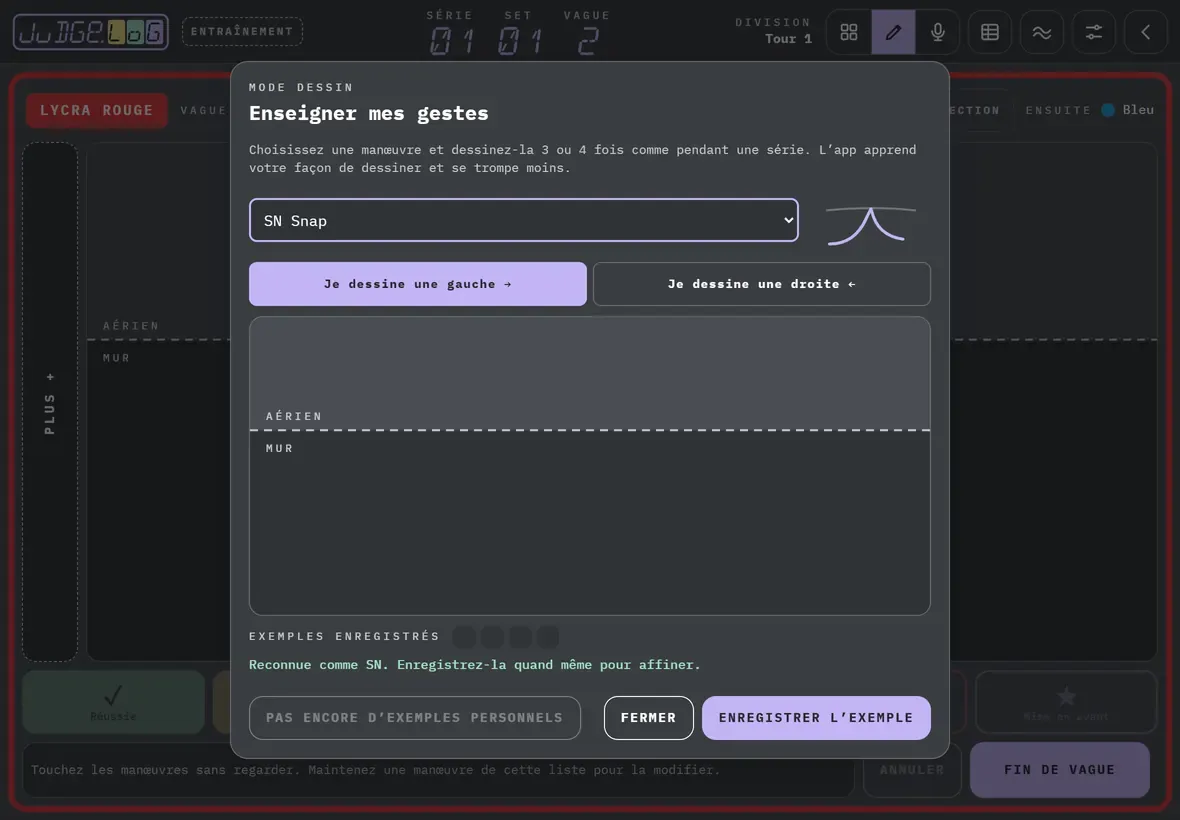
Task: Click the "Enseigner mes gestes" heading
Action: (x=369, y=113)
